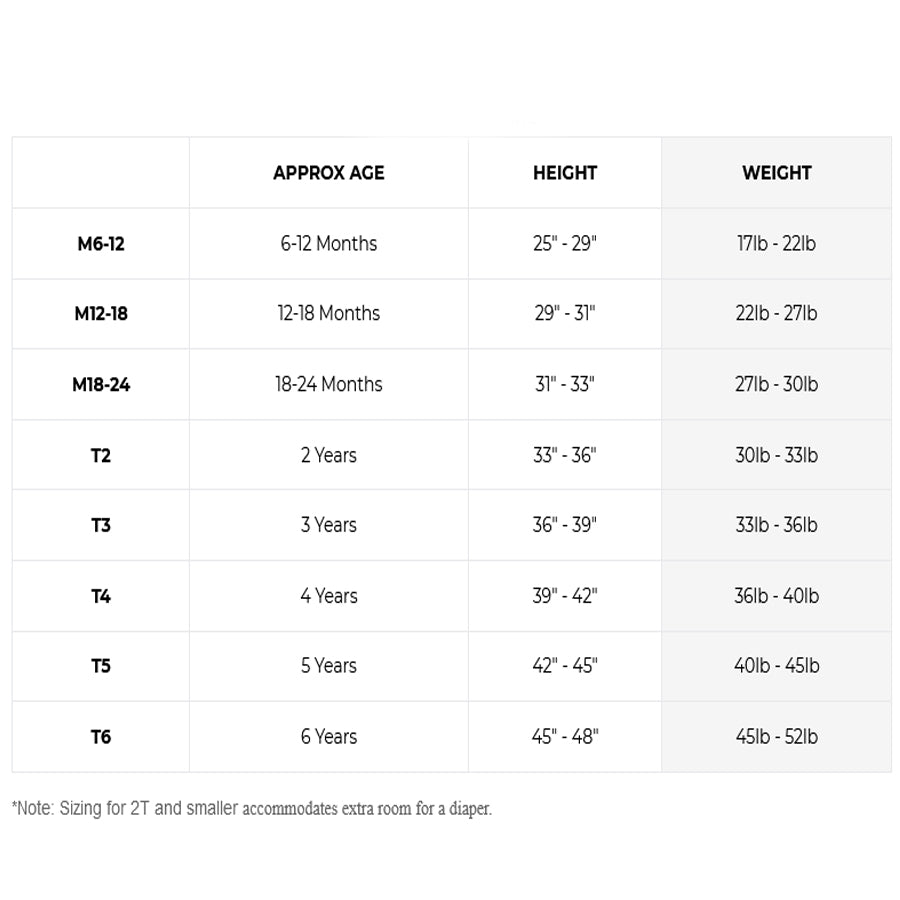Image resolution: width=900 pixels, height=900 pixels.
Task: Click the APPROX AGE column header
Action: pyautogui.click(x=328, y=173)
